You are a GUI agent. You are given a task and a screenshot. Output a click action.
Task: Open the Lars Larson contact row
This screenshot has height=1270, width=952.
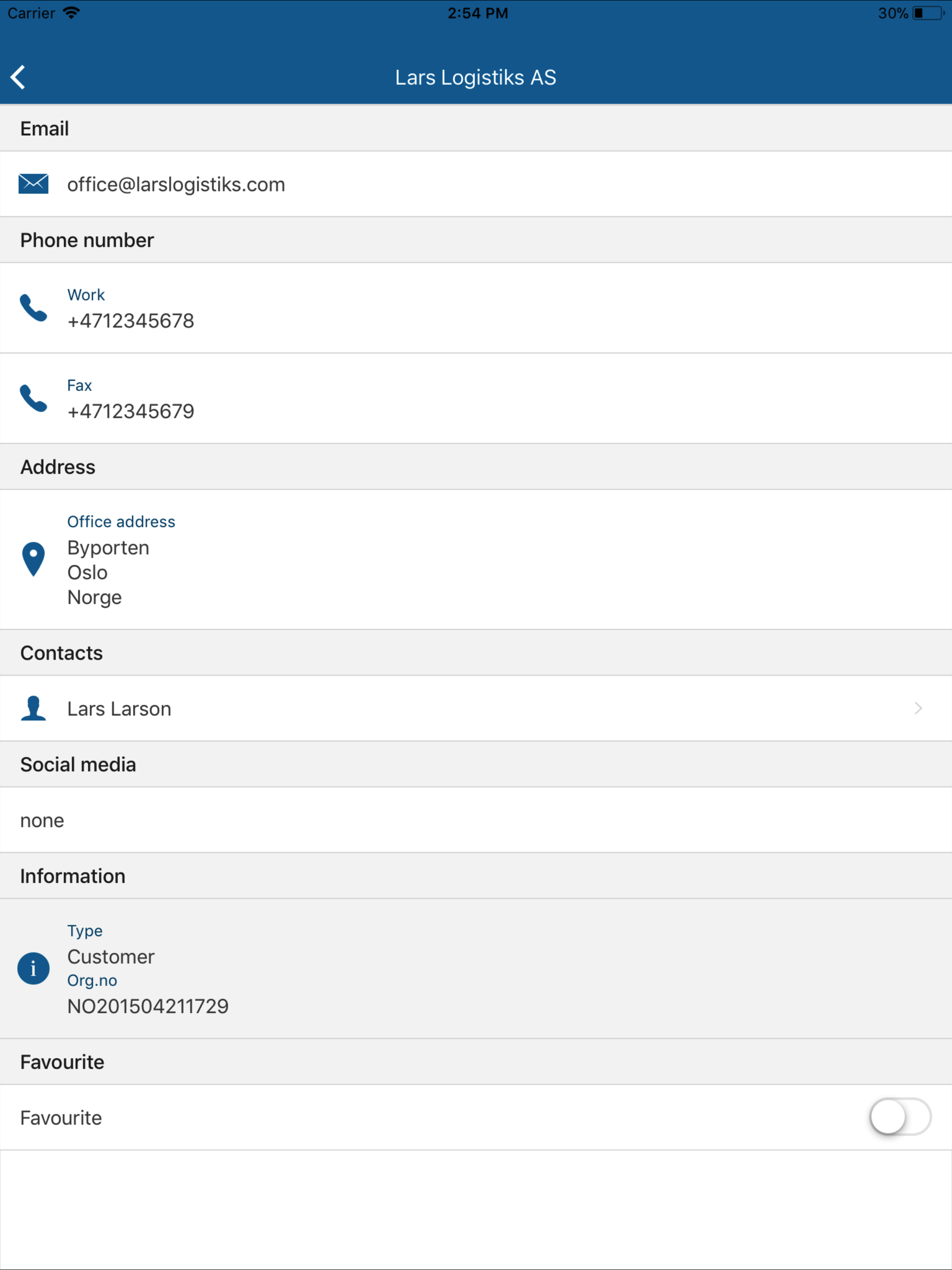(x=476, y=708)
